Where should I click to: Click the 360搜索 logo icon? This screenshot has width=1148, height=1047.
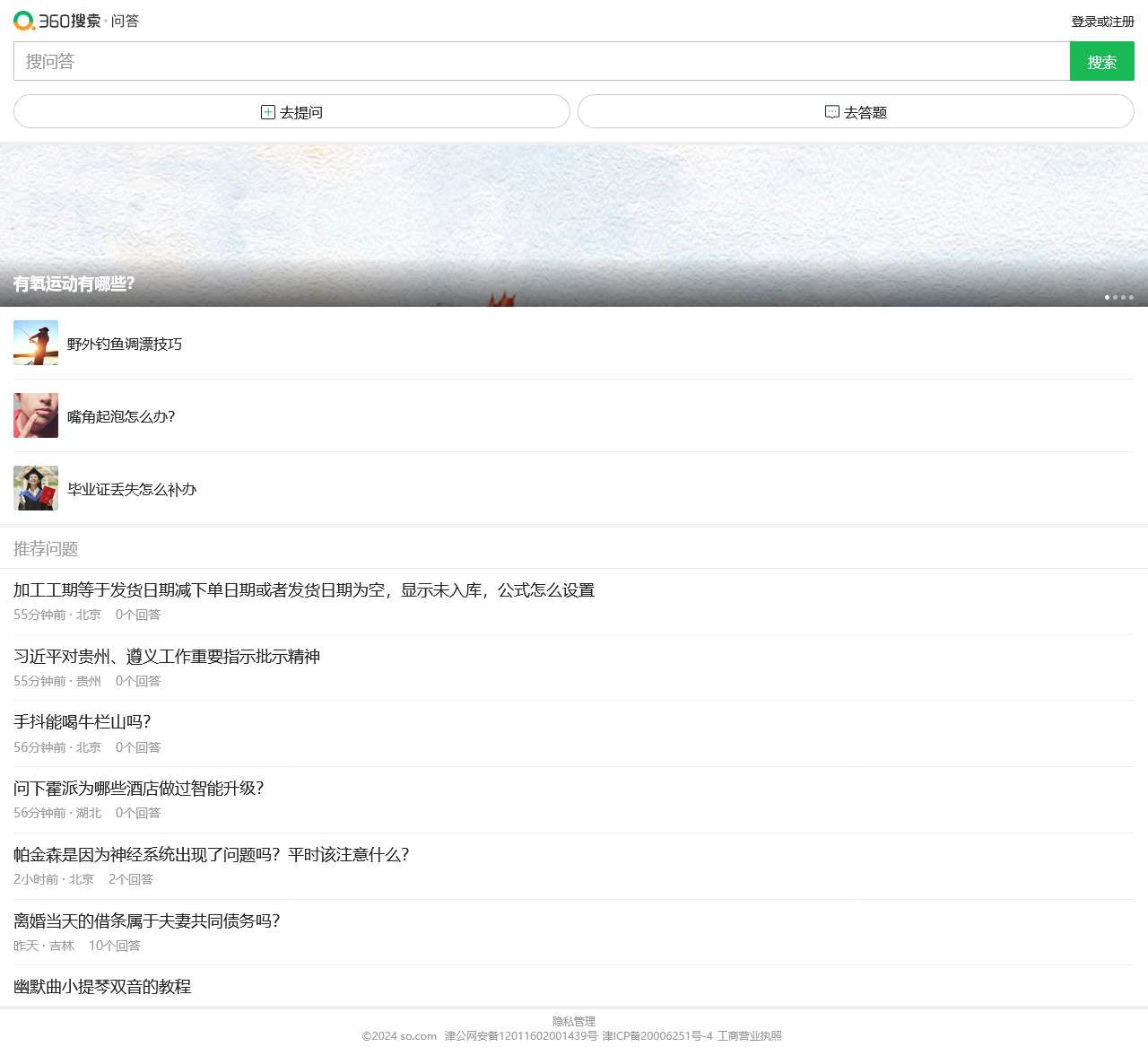click(x=57, y=21)
